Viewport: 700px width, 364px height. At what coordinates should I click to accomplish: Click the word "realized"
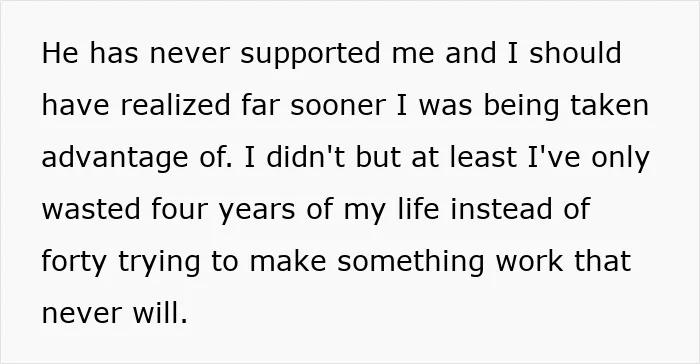pyautogui.click(x=175, y=105)
